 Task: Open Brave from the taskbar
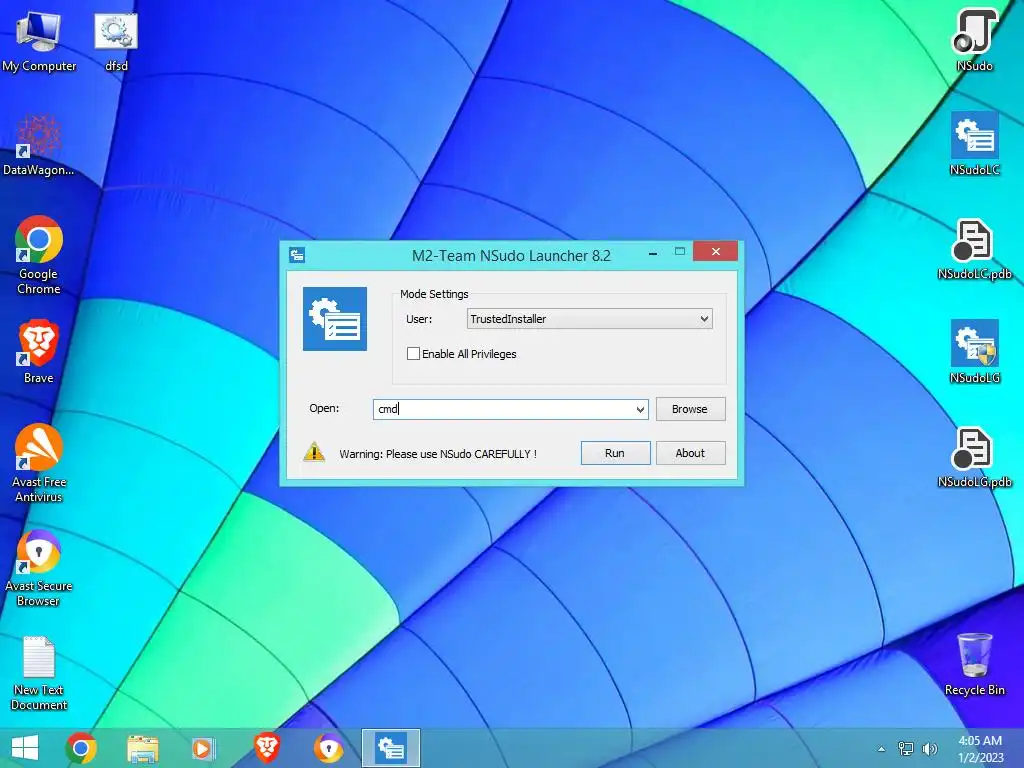pos(266,748)
